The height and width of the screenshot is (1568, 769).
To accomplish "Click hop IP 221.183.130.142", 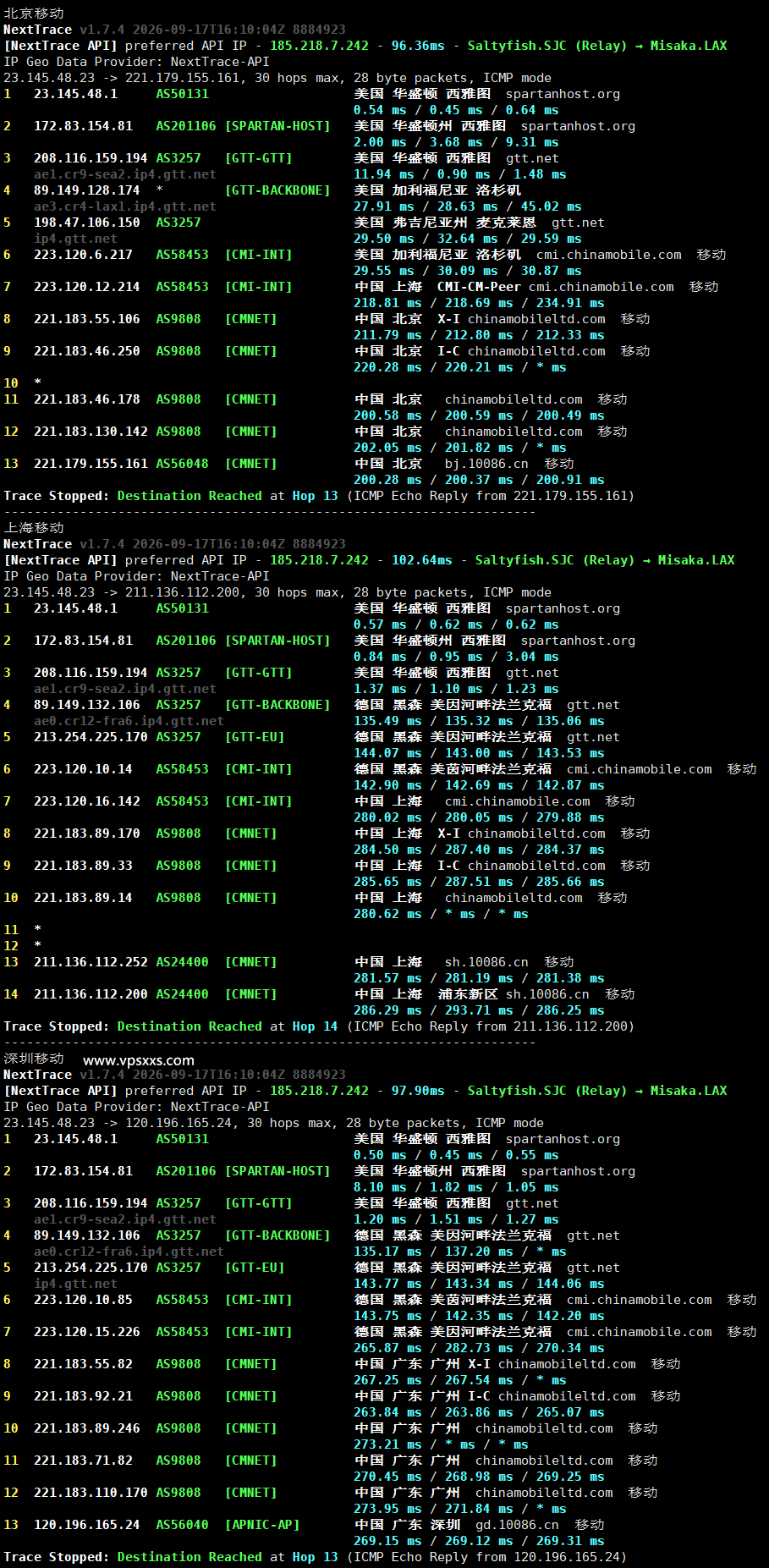I will pyautogui.click(x=91, y=432).
